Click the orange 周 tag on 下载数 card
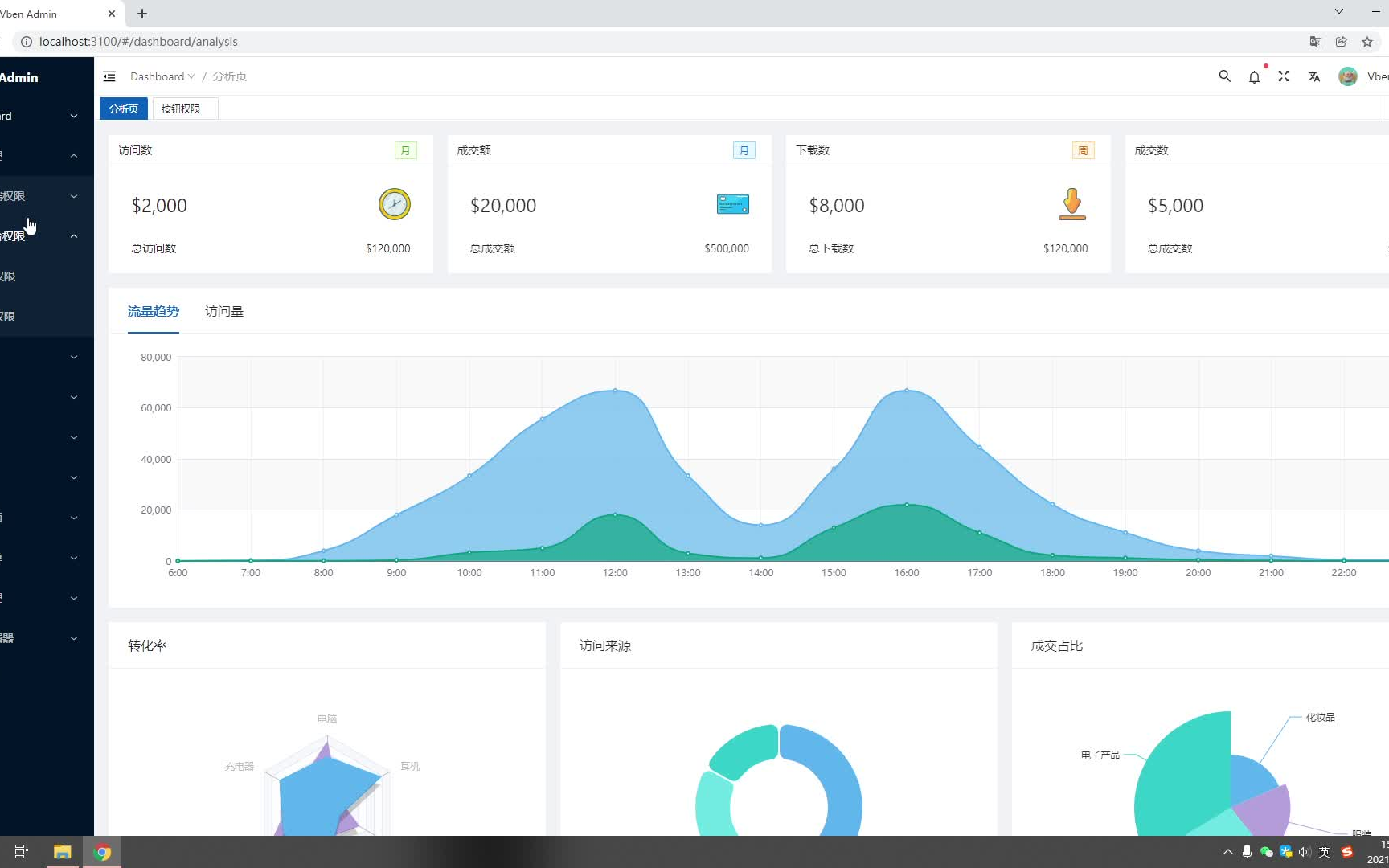The width and height of the screenshot is (1389, 868). (x=1084, y=150)
